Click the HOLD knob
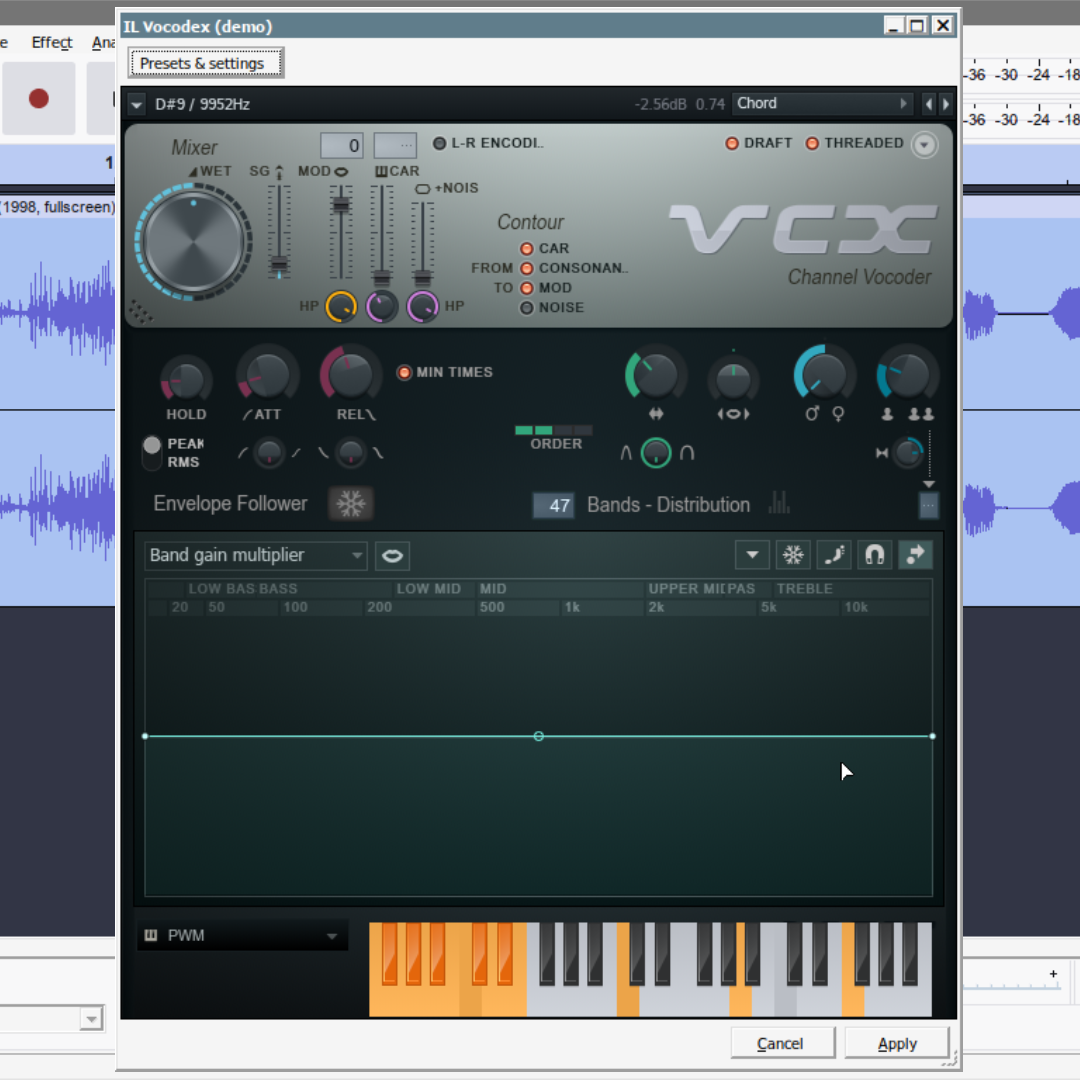Viewport: 1080px width, 1080px height. (x=186, y=380)
